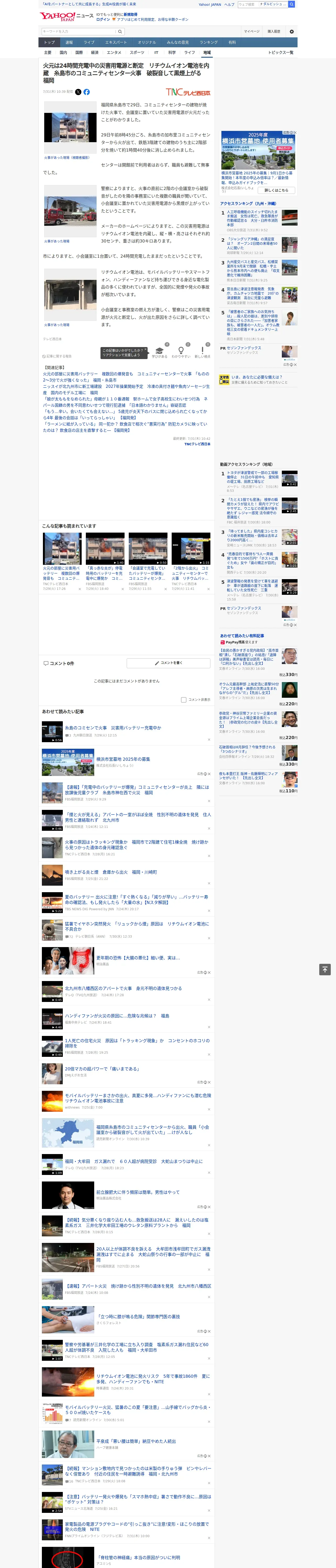Select the エンタメ category

pyautogui.click(x=114, y=52)
